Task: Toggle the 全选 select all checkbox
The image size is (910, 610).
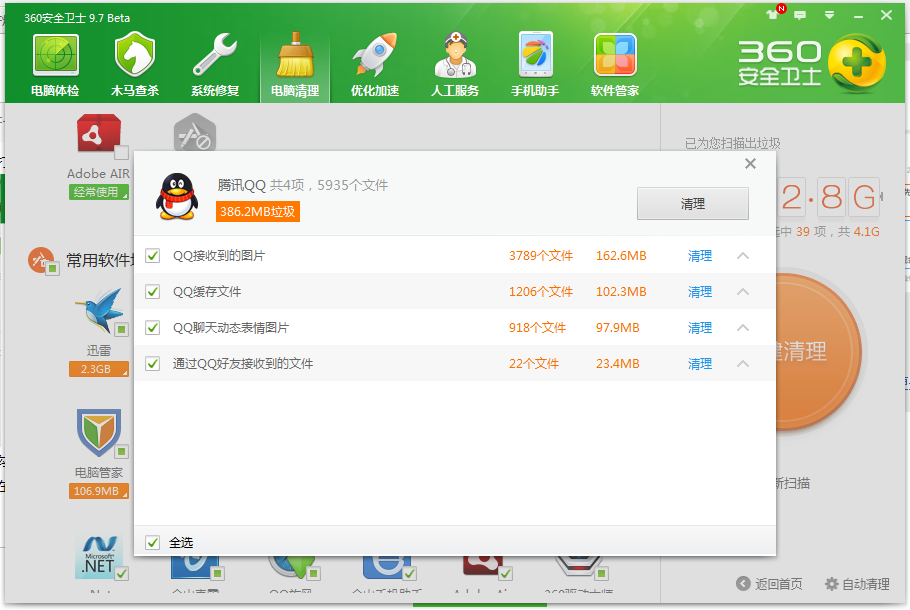Action: pos(153,542)
